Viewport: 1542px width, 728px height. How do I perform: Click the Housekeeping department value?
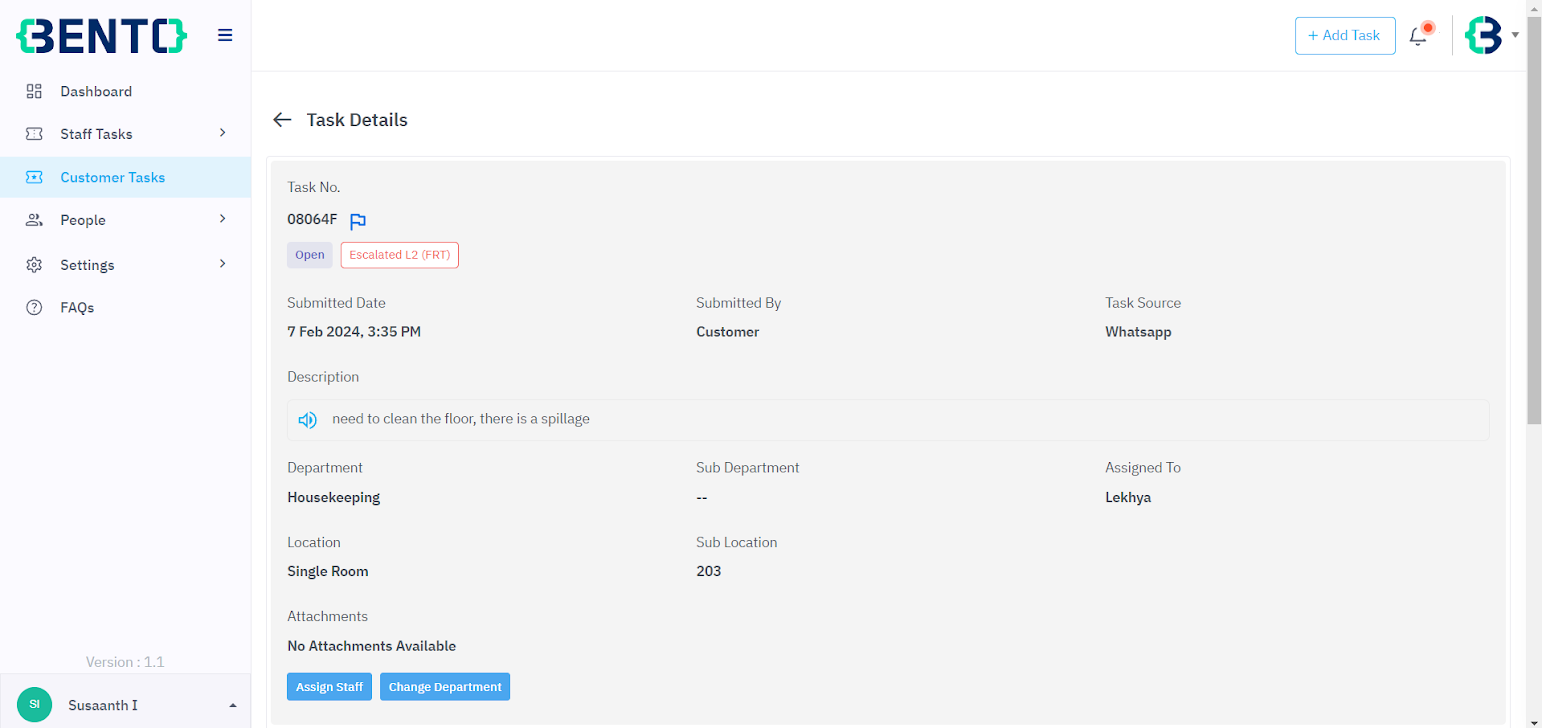tap(333, 497)
